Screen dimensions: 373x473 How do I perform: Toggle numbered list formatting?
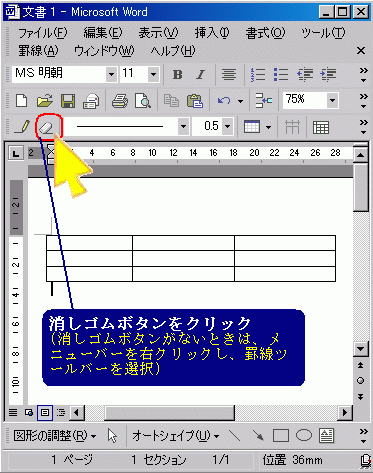[x=258, y=74]
